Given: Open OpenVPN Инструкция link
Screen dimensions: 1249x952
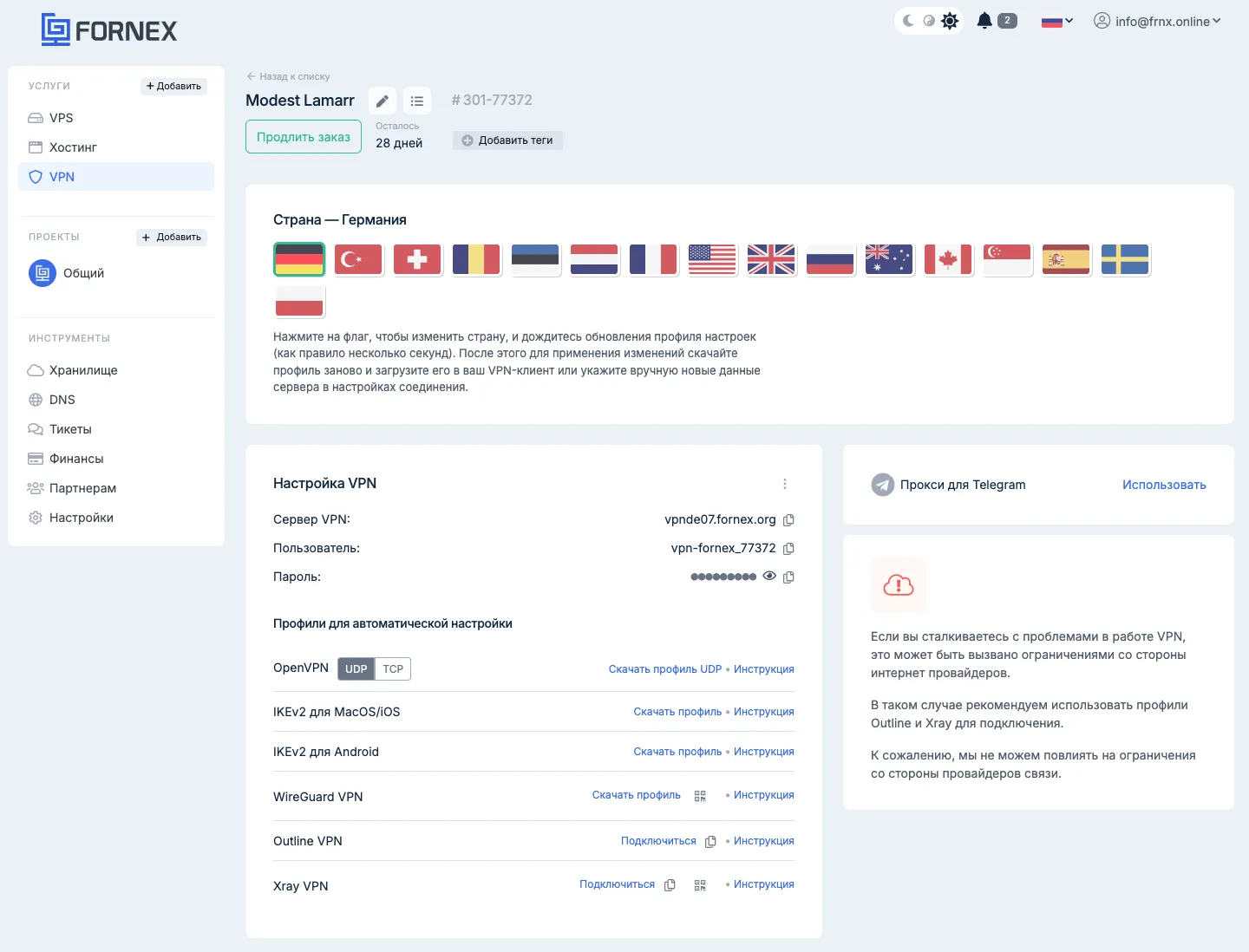Looking at the screenshot, I should (x=764, y=669).
